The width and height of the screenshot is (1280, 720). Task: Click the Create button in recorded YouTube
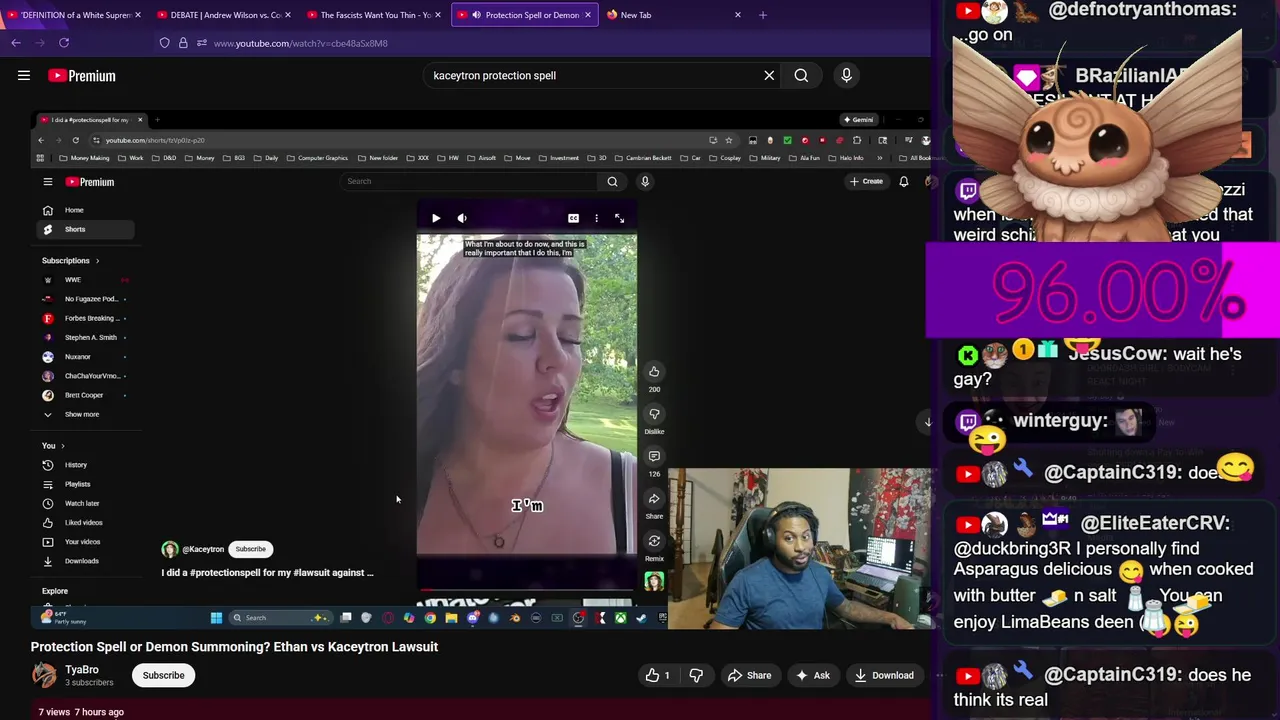pyautogui.click(x=866, y=181)
